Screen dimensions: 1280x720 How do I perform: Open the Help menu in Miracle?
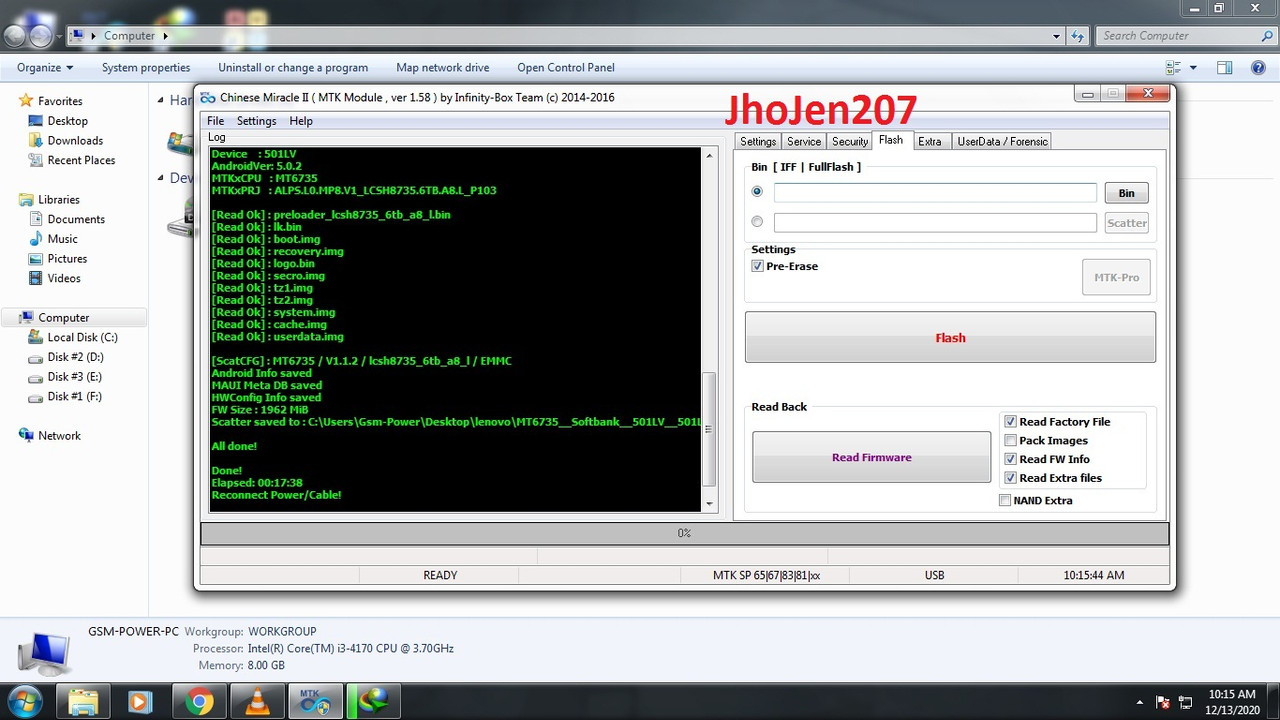[301, 121]
